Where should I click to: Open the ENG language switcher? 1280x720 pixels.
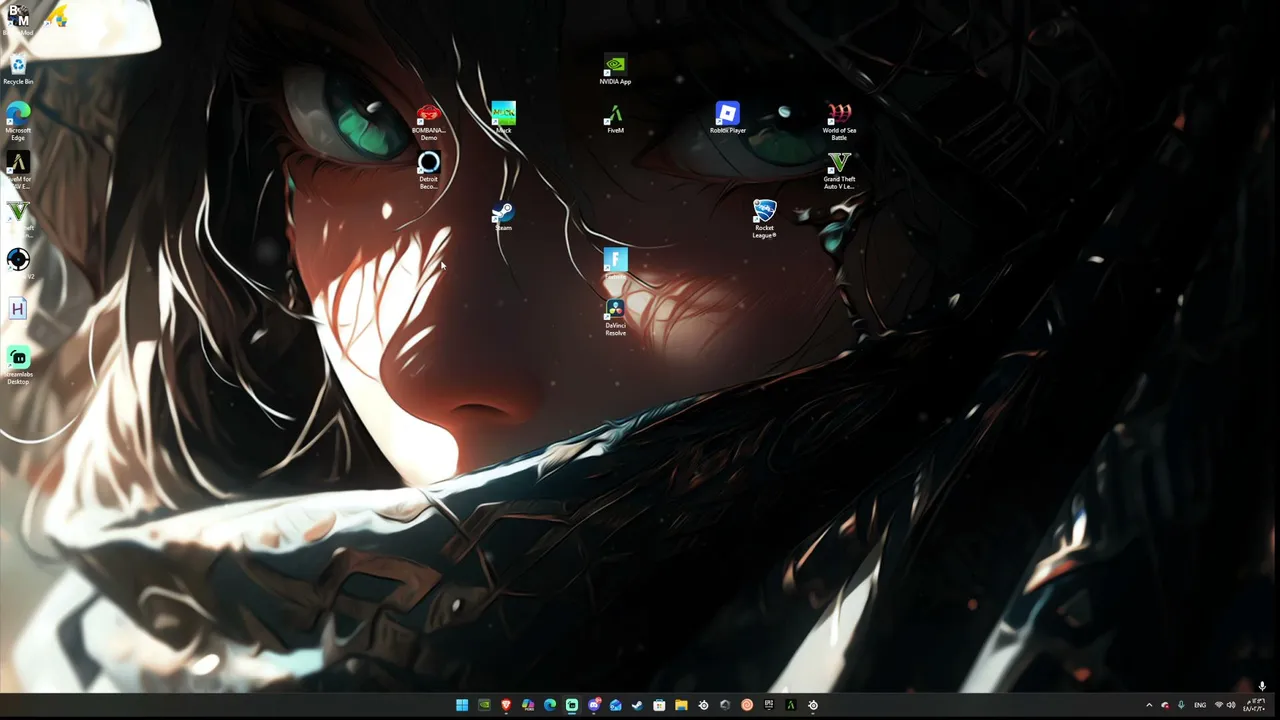click(1200, 705)
